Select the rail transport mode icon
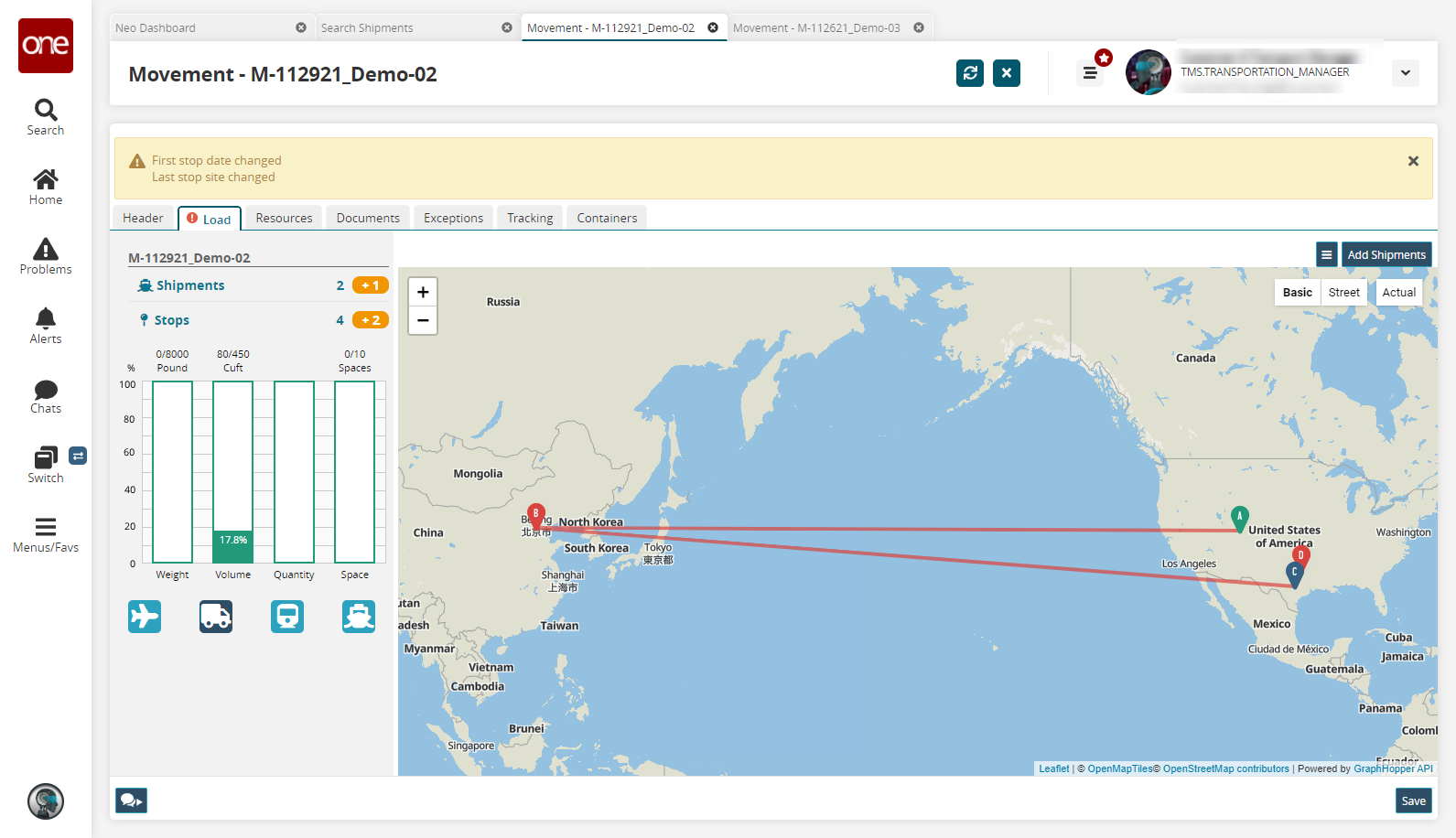 pos(287,617)
